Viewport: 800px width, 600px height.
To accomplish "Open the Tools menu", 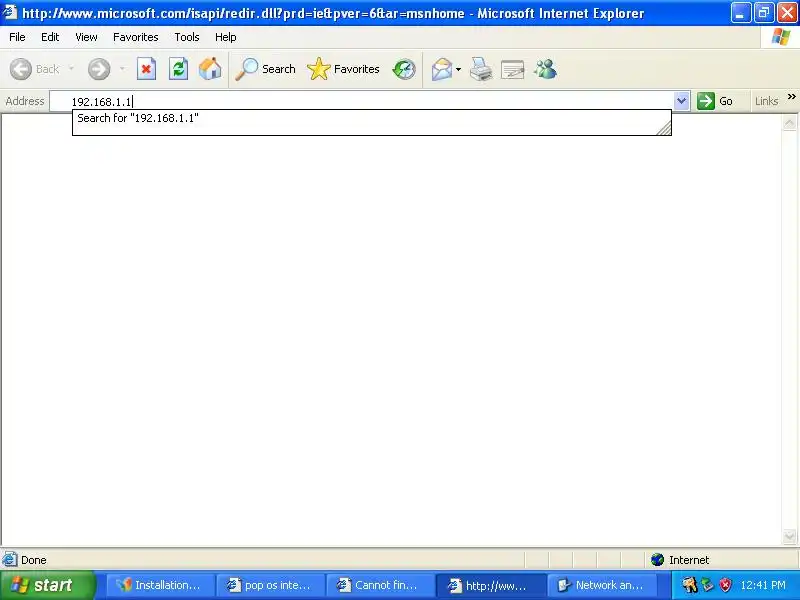I will [x=187, y=37].
